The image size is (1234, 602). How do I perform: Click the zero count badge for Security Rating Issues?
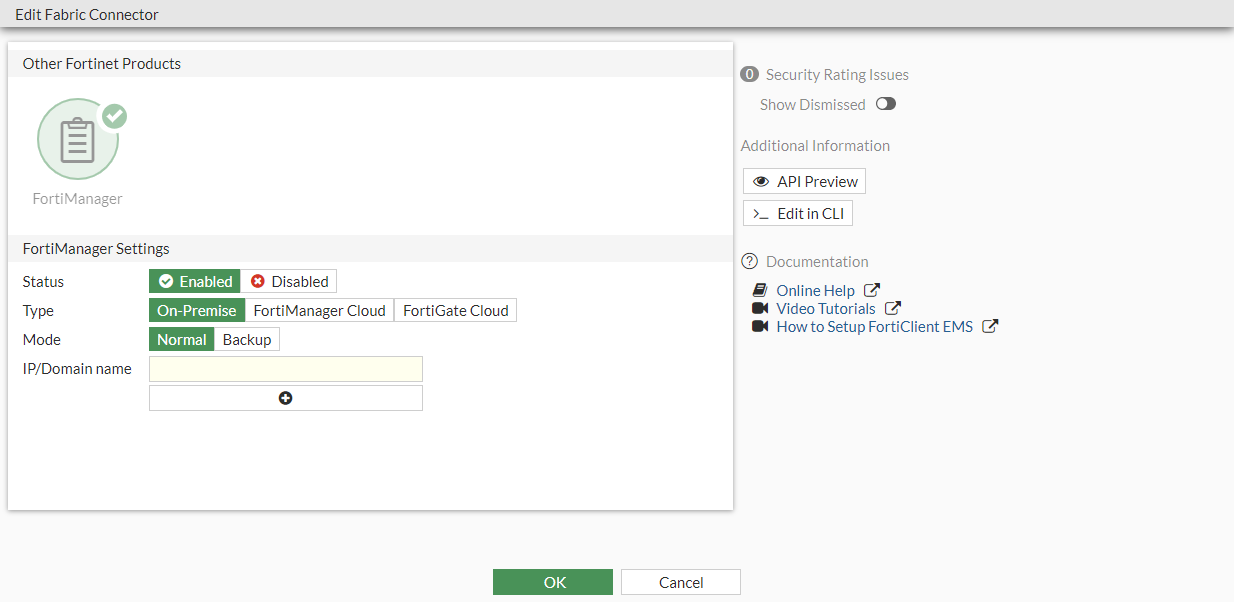click(x=750, y=74)
